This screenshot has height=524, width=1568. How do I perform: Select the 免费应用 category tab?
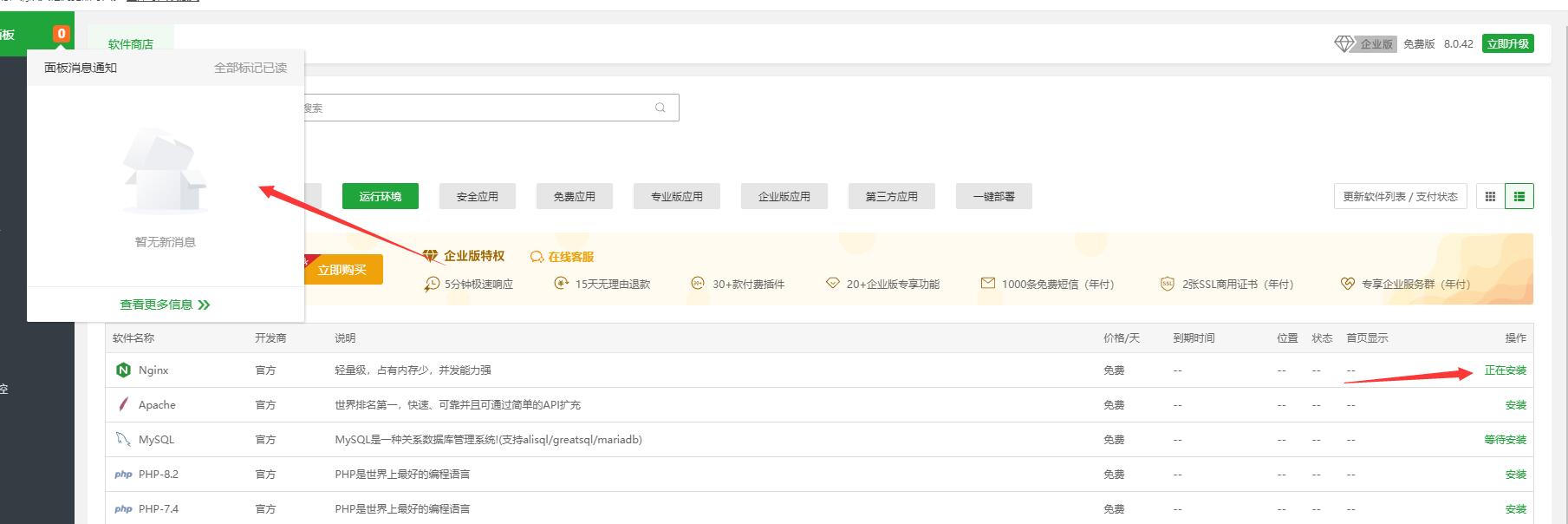(575, 196)
